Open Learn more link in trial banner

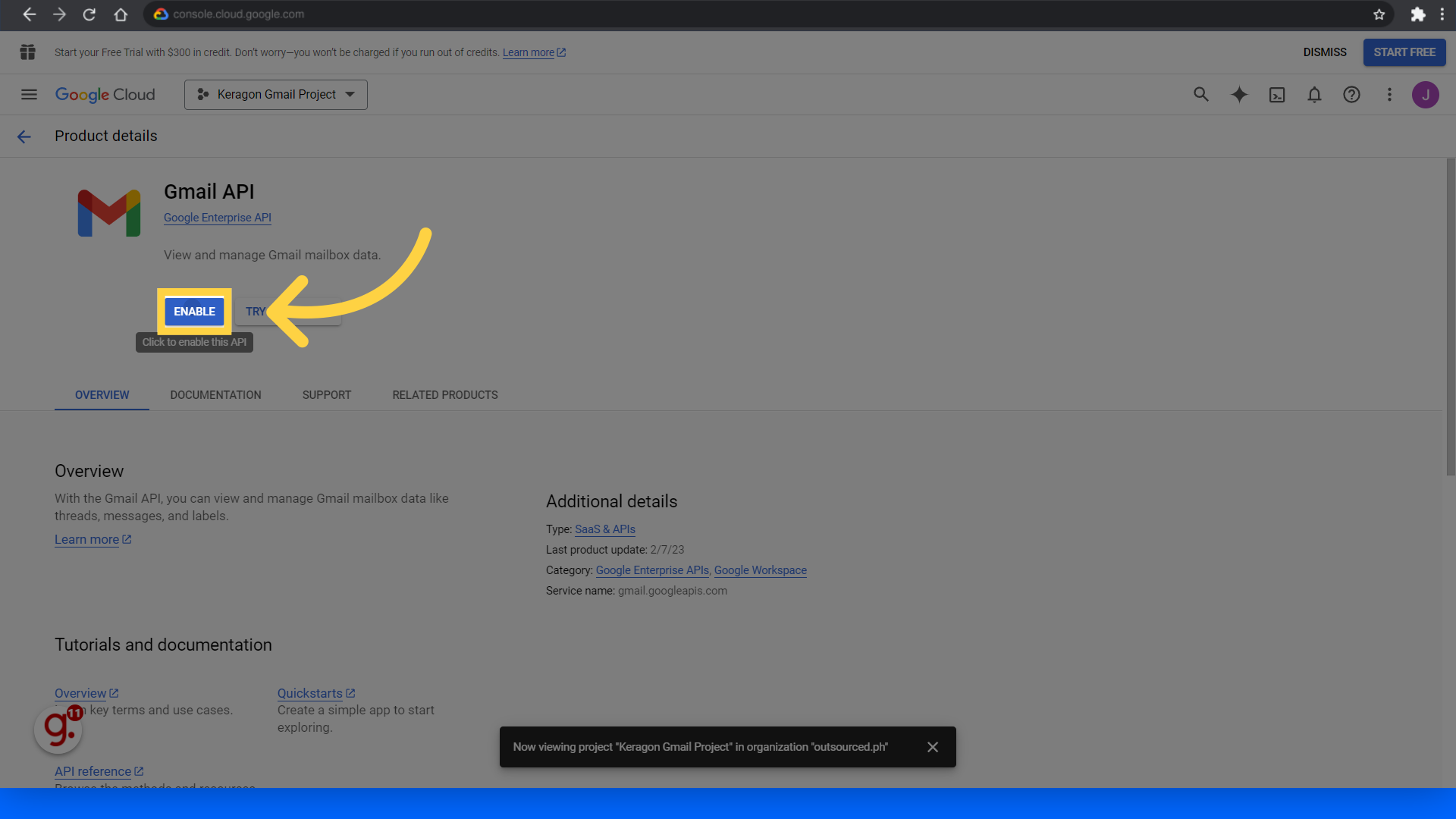click(534, 52)
